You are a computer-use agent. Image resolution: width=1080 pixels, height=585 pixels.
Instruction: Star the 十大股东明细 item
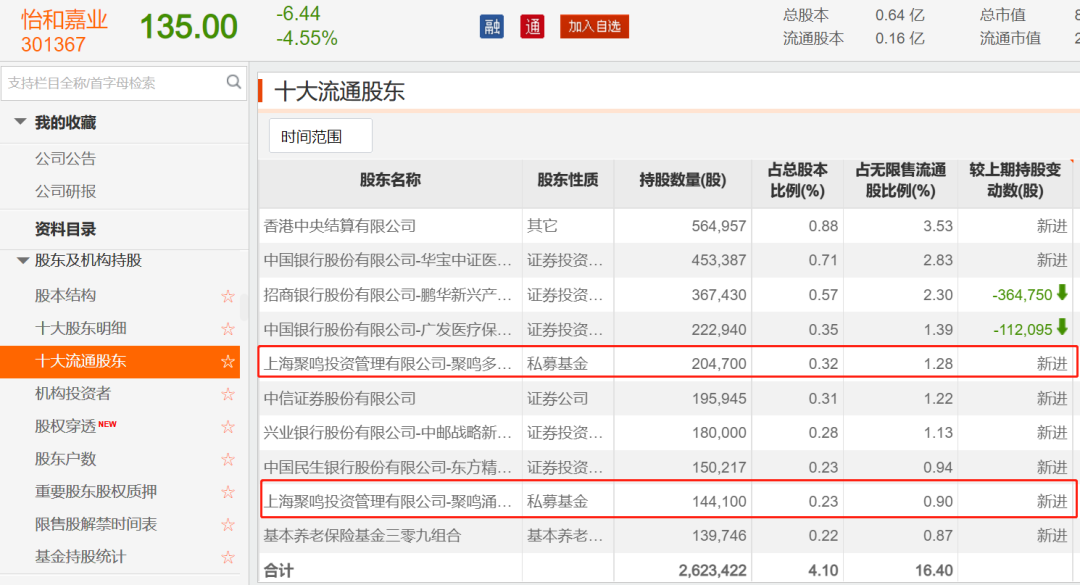[x=228, y=329]
